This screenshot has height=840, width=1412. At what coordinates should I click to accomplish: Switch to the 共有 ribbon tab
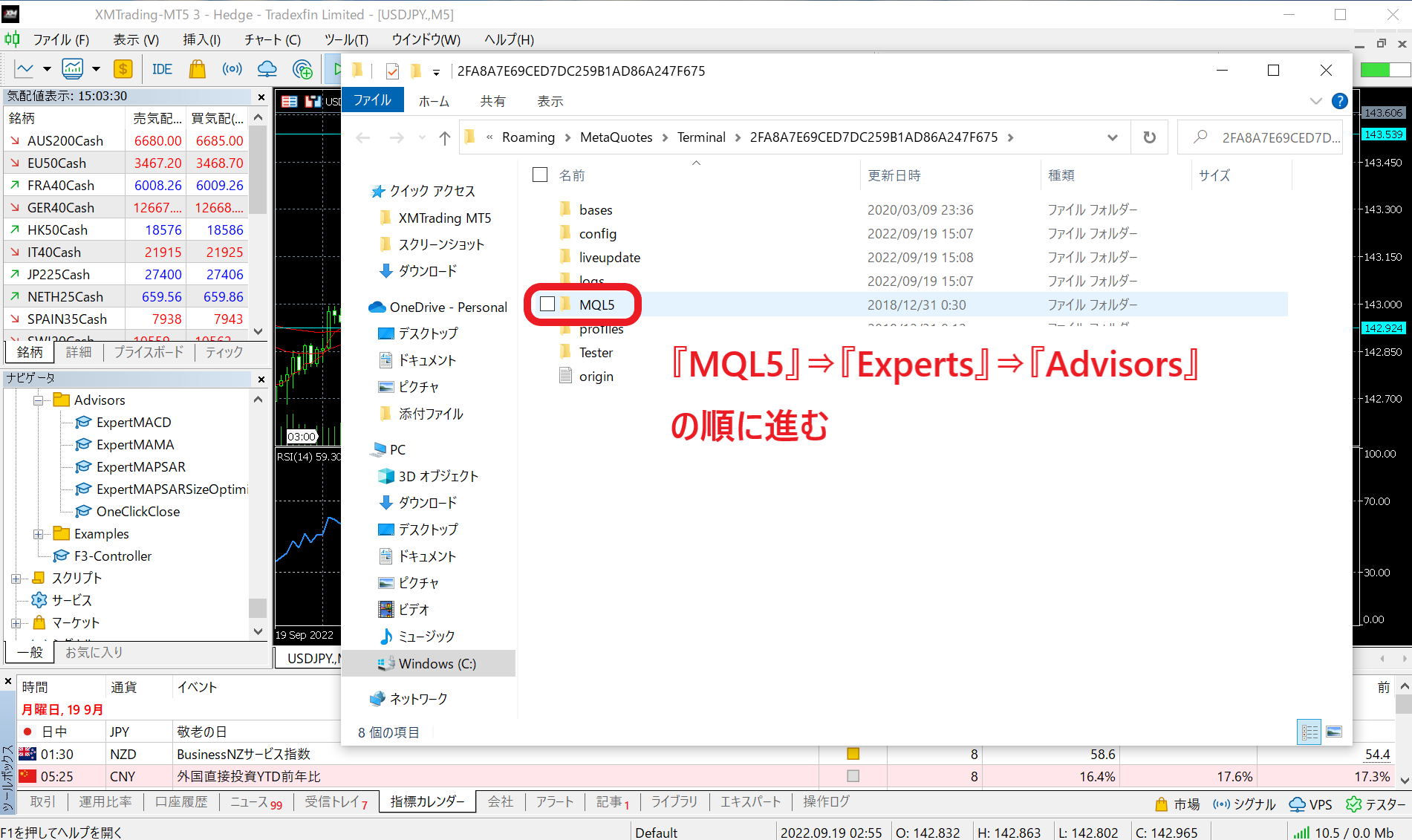coord(492,101)
